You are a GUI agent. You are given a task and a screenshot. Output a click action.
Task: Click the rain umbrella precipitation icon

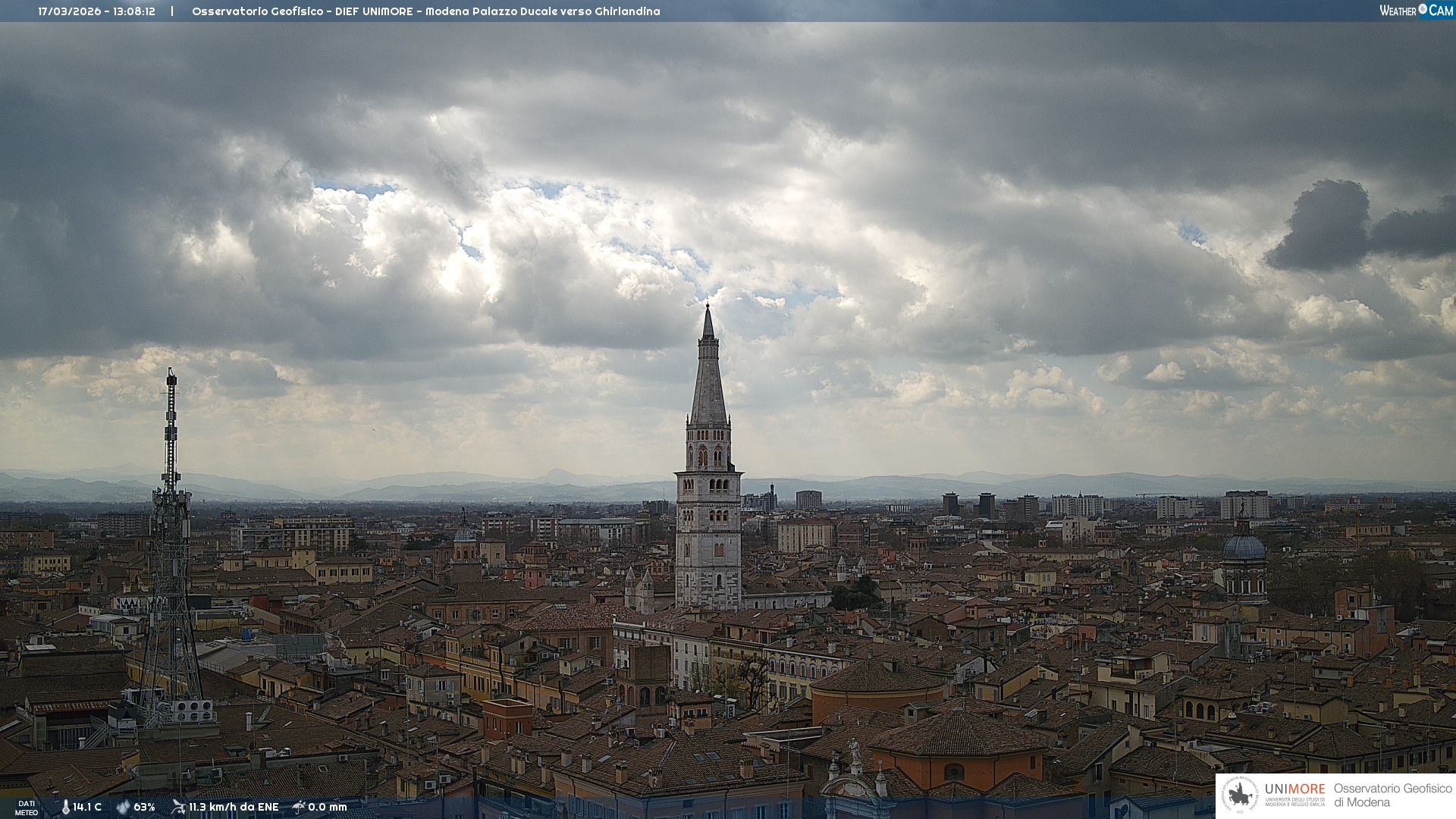click(x=299, y=807)
